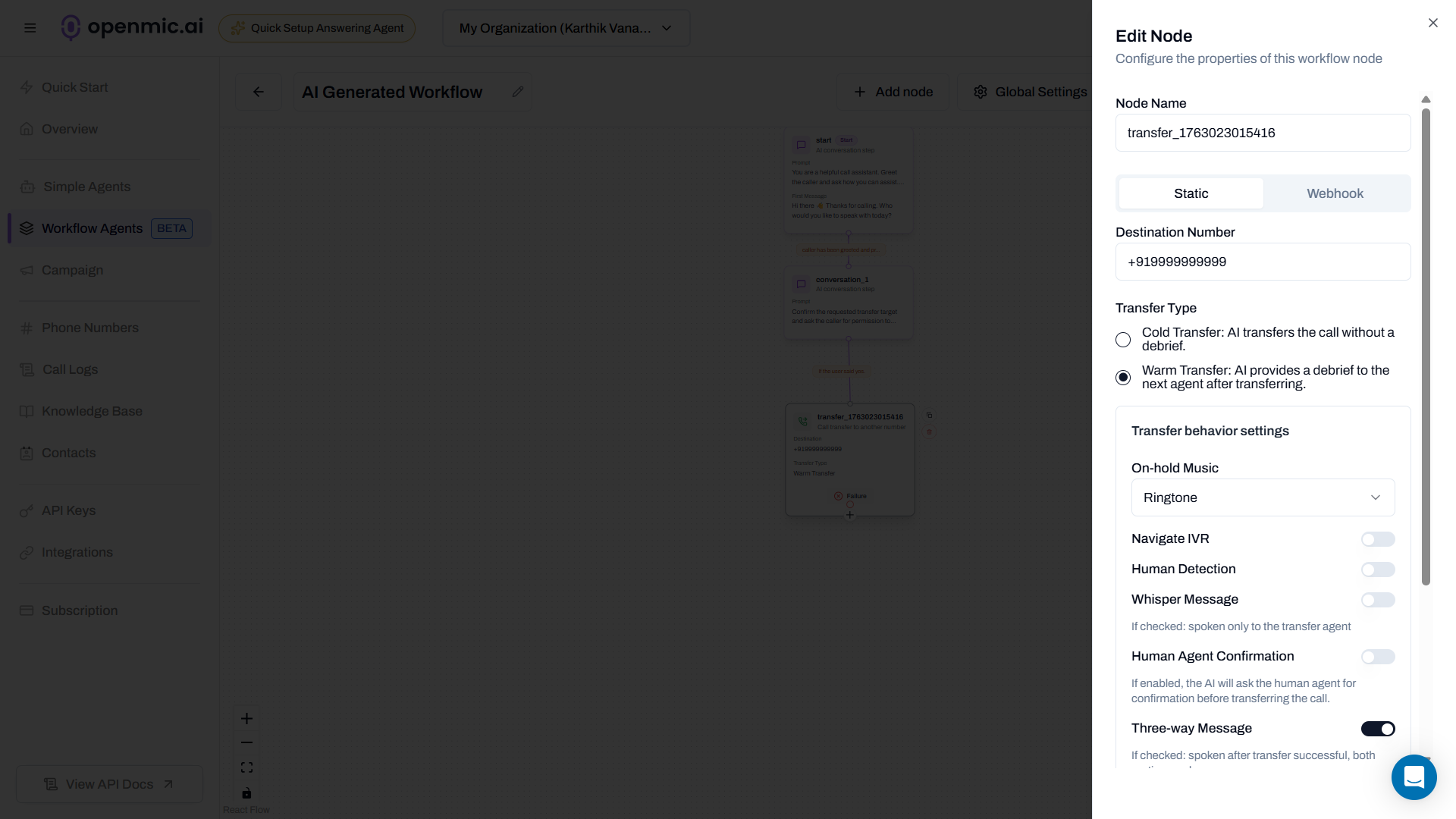Image resolution: width=1456 pixels, height=819 pixels.
Task: Add a node below the Failure outcome
Action: point(850,515)
